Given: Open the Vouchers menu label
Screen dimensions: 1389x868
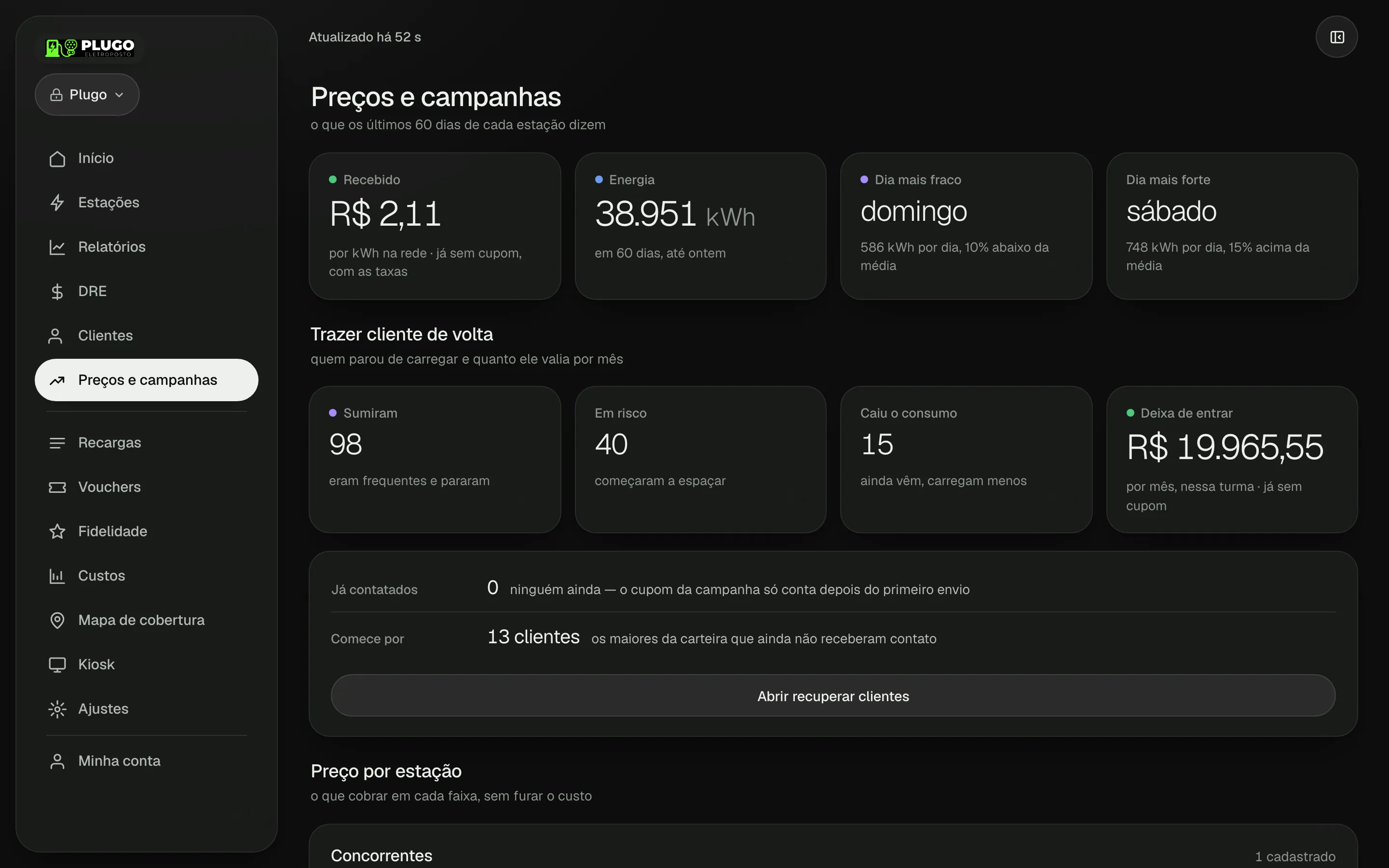Looking at the screenshot, I should click(x=109, y=487).
